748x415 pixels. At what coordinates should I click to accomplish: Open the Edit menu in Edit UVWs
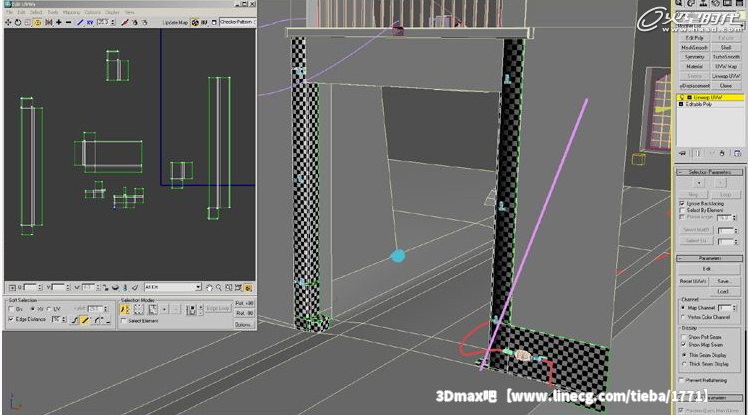pyautogui.click(x=21, y=12)
